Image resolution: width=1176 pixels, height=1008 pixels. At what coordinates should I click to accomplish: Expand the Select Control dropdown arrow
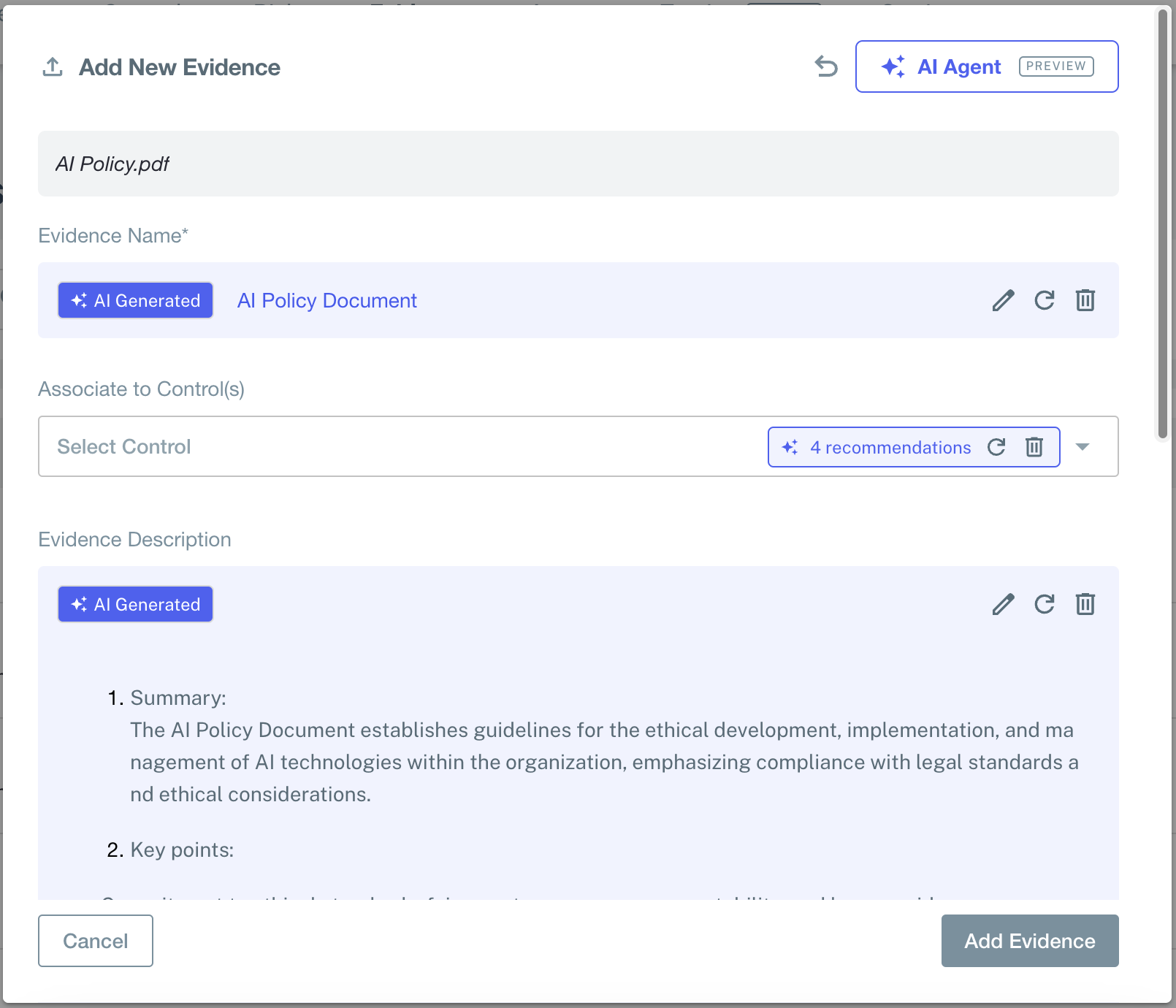[1083, 447]
